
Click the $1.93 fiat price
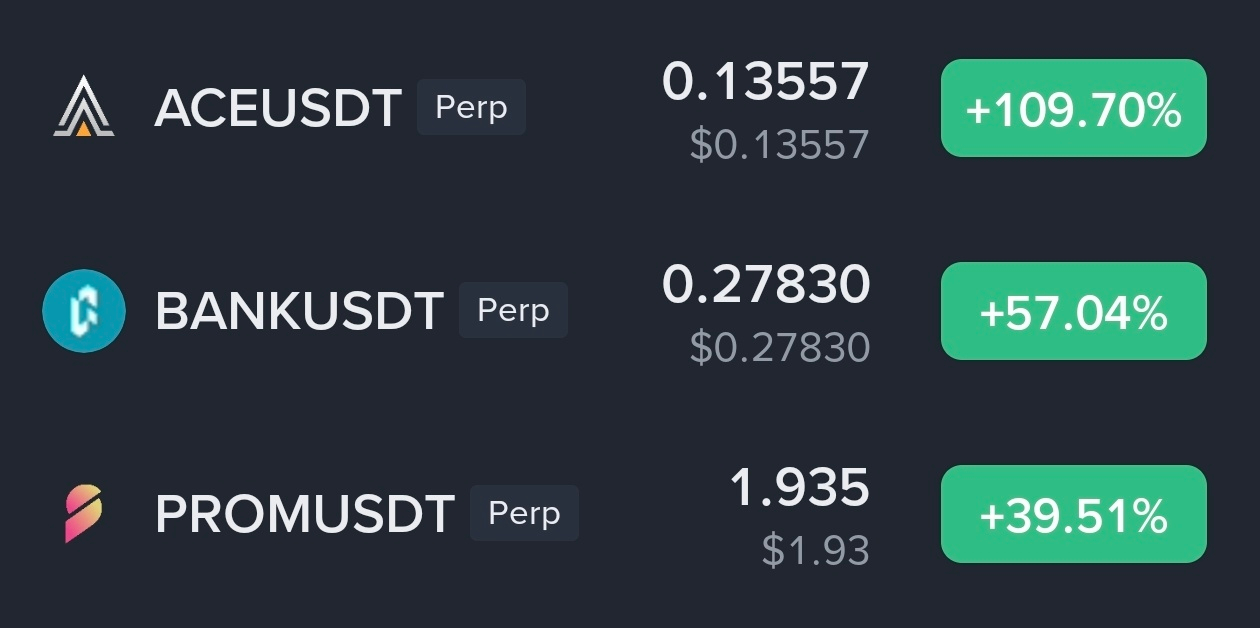coord(816,551)
